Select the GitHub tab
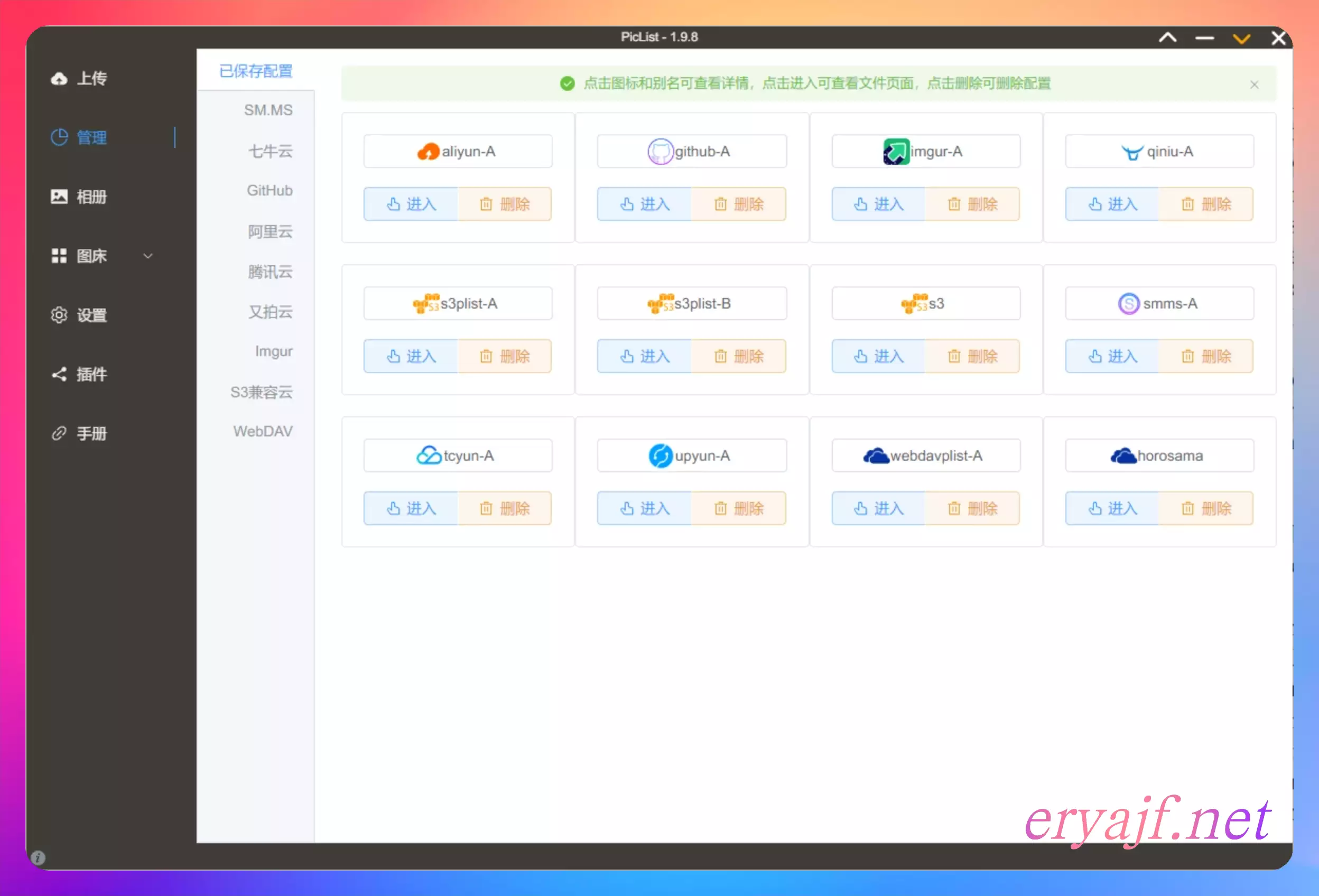 270,190
